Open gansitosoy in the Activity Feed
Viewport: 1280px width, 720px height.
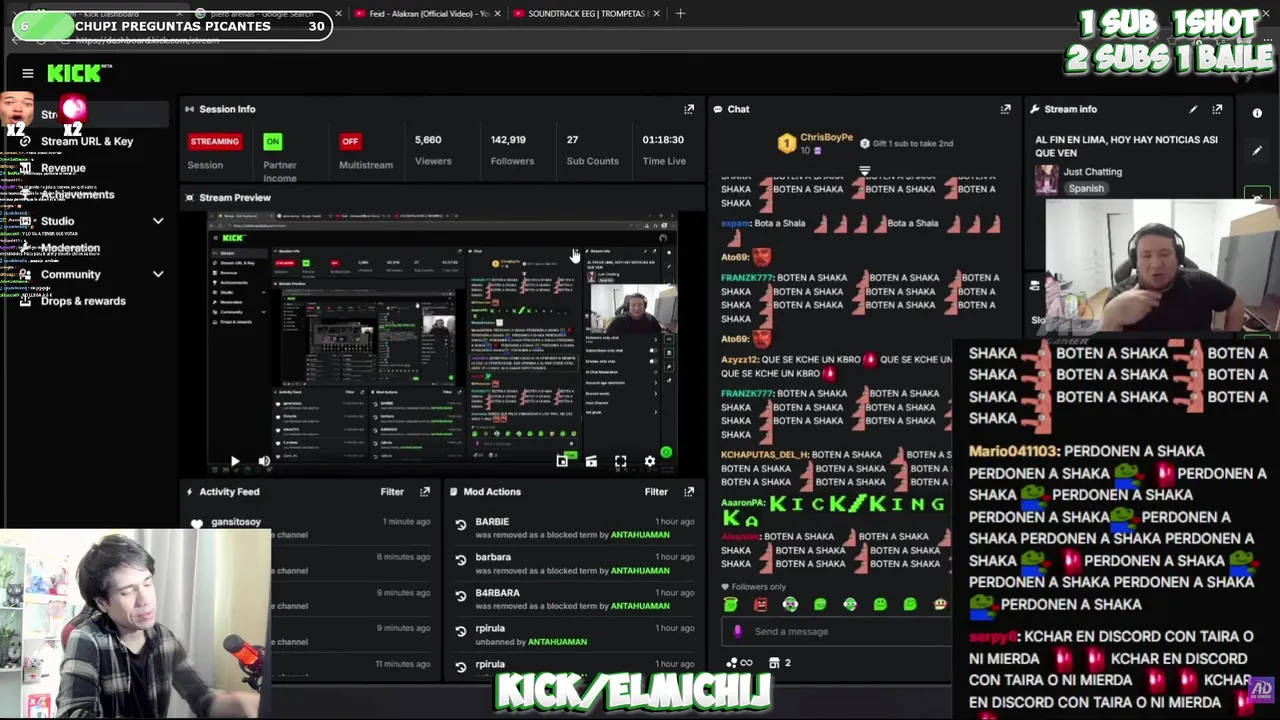(x=235, y=522)
